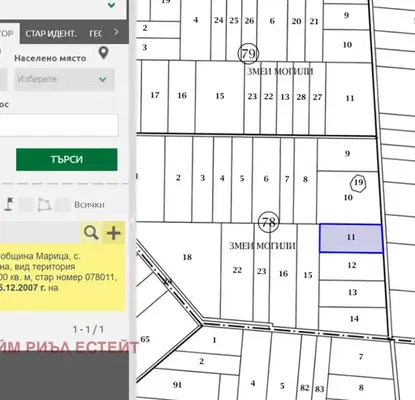Screen dimensions: 415x400
Task: Select the polygon parcel icon
Action: click(44, 205)
